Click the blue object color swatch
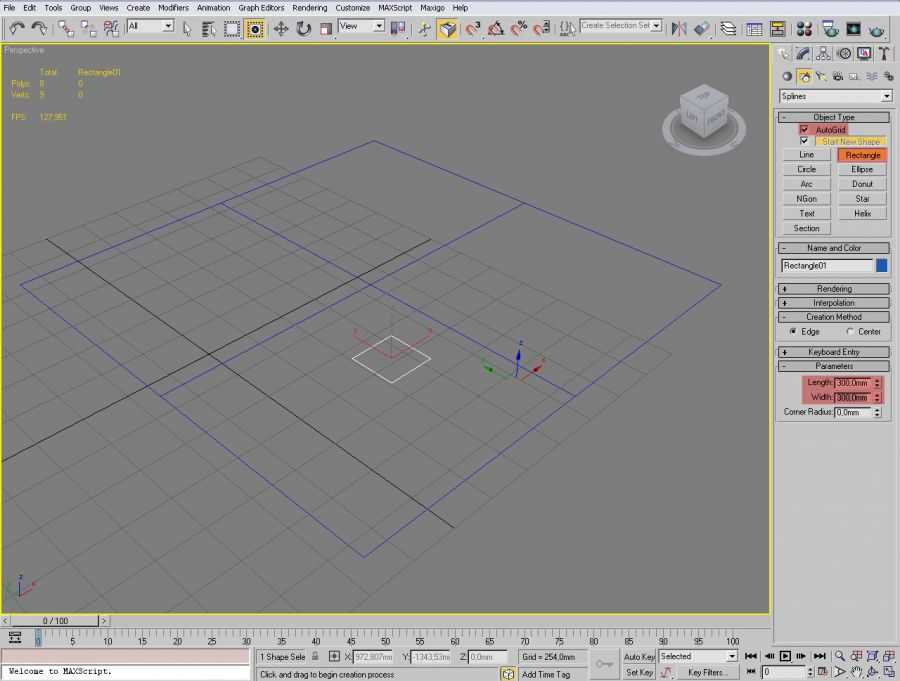The width and height of the screenshot is (900, 681). click(882, 266)
